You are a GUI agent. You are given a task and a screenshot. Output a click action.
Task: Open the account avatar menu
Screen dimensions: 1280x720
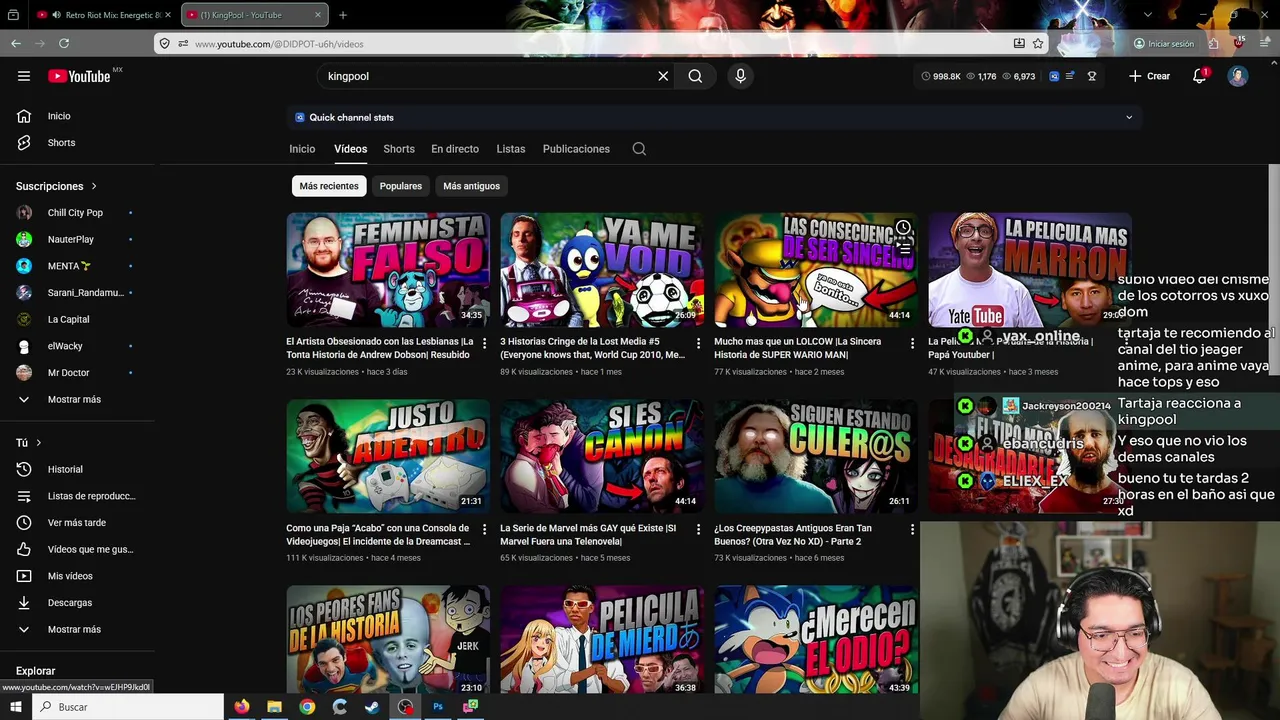1238,76
